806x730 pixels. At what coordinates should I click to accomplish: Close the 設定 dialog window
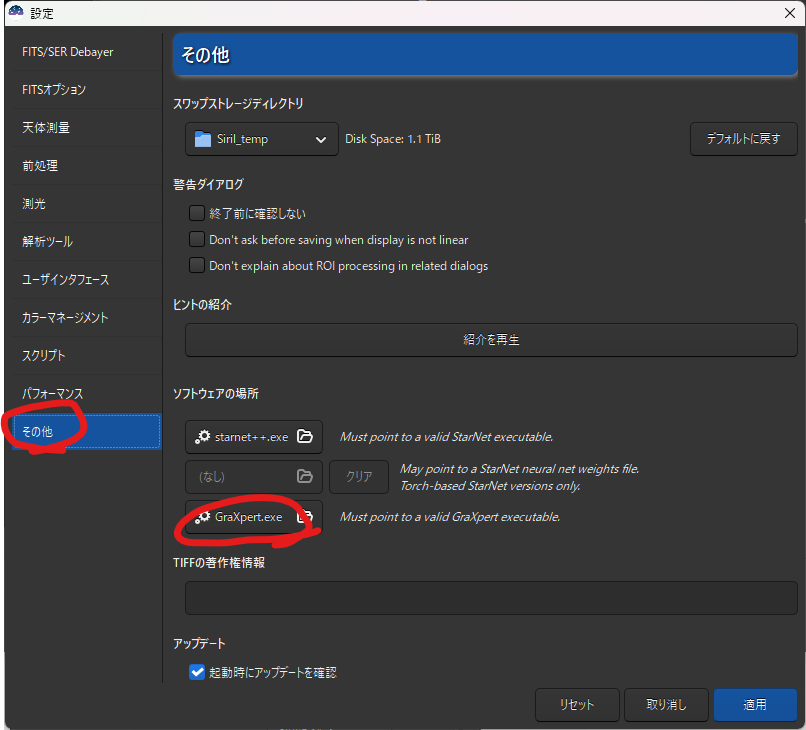pos(790,13)
